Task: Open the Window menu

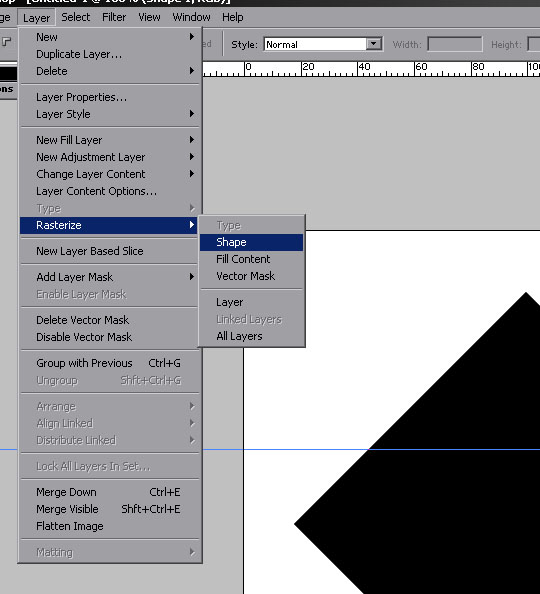Action: tap(191, 17)
